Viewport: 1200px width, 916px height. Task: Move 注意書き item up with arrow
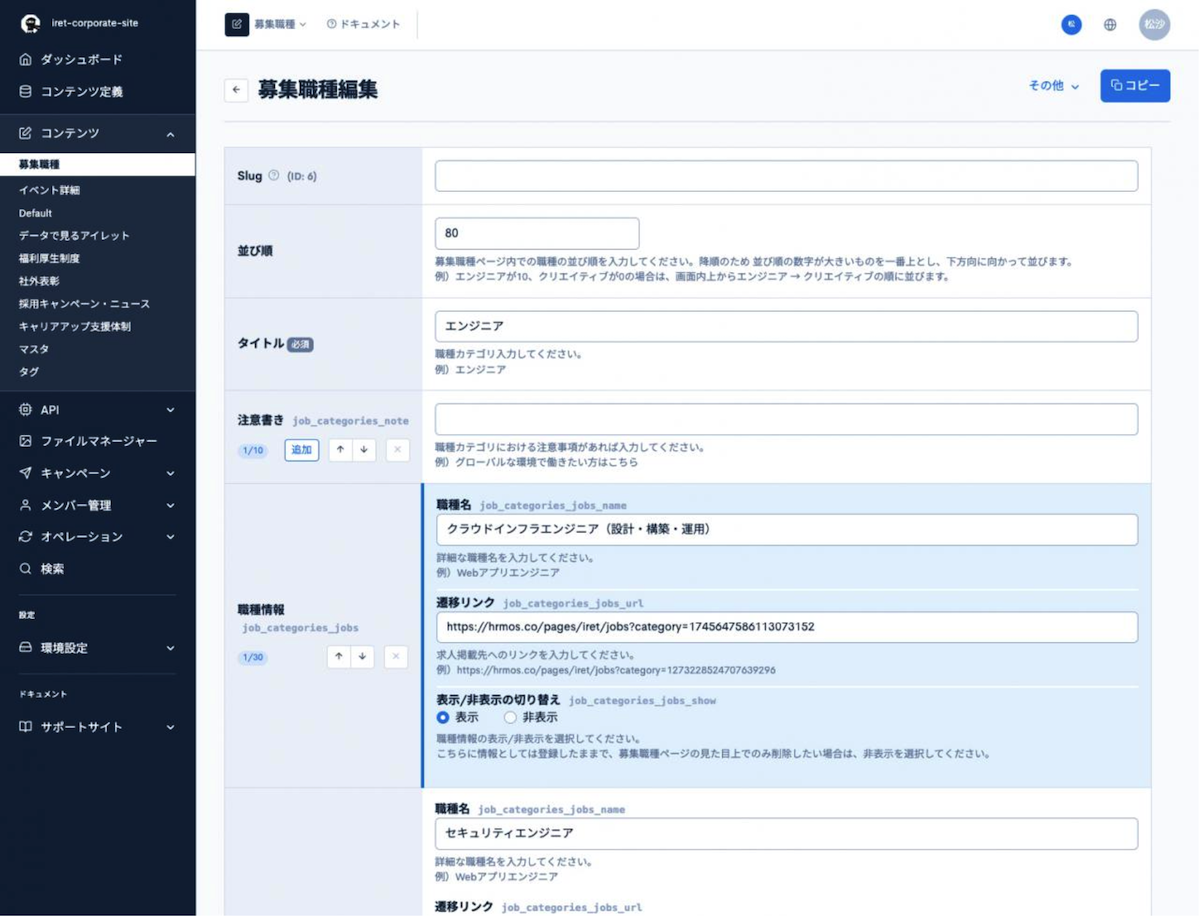coord(340,450)
